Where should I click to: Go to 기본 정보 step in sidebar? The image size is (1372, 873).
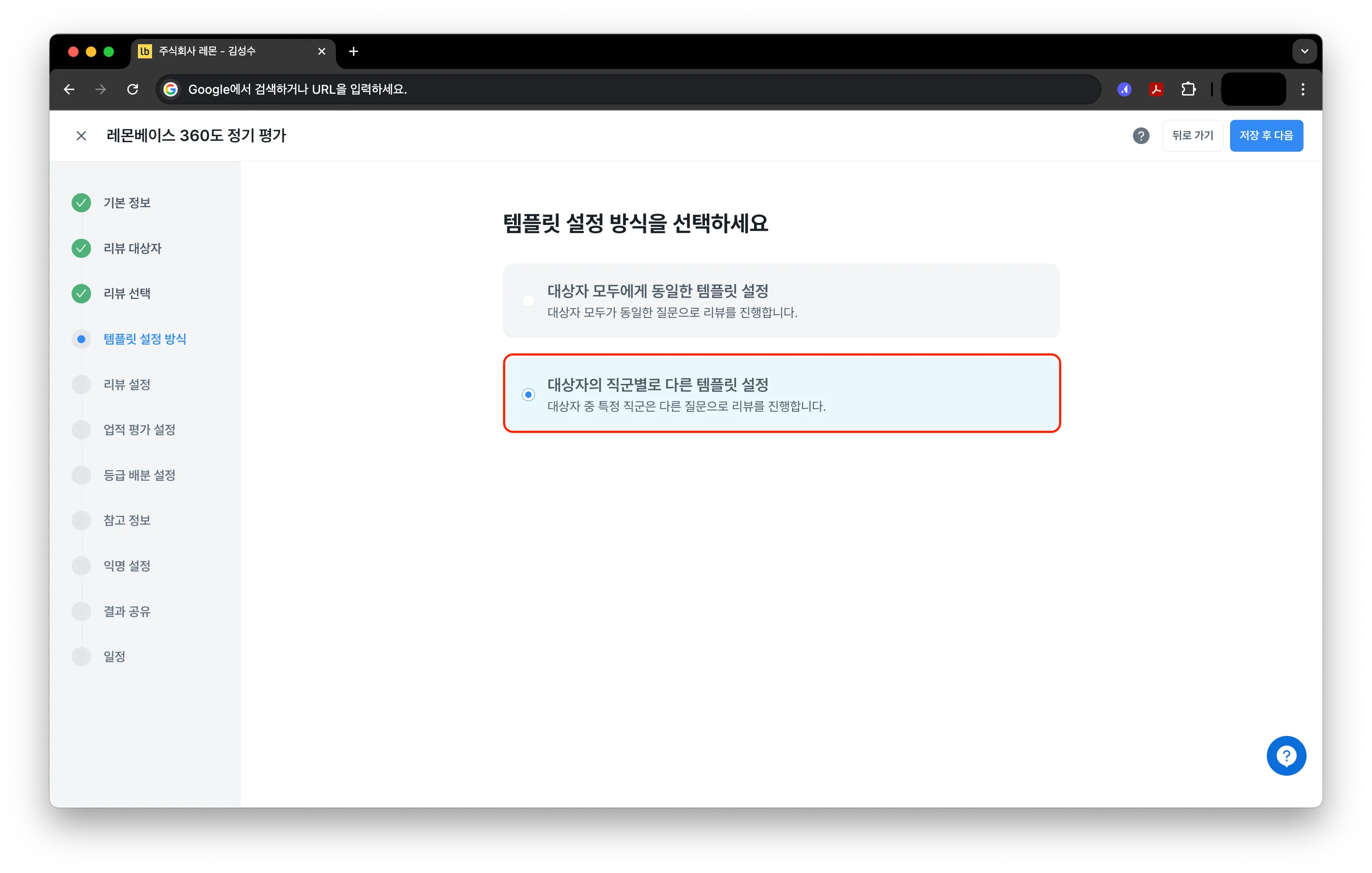[x=127, y=203]
